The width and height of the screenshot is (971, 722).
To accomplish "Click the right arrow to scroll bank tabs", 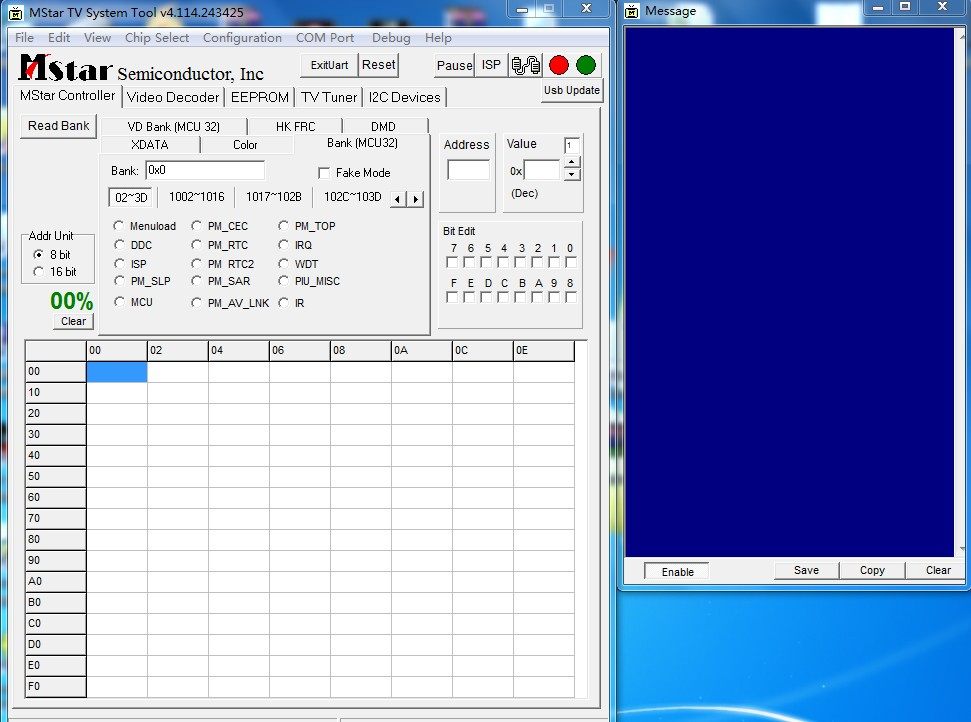I will pos(416,197).
